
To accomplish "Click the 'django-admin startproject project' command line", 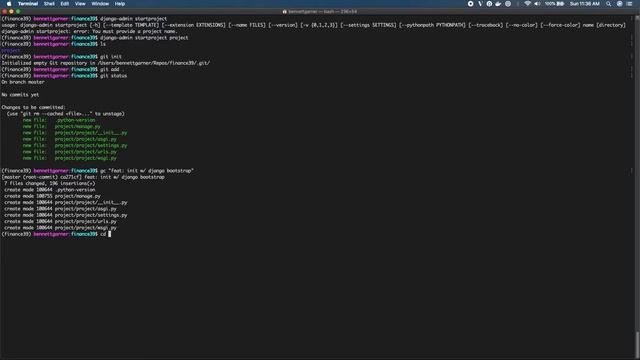I will pos(95,38).
